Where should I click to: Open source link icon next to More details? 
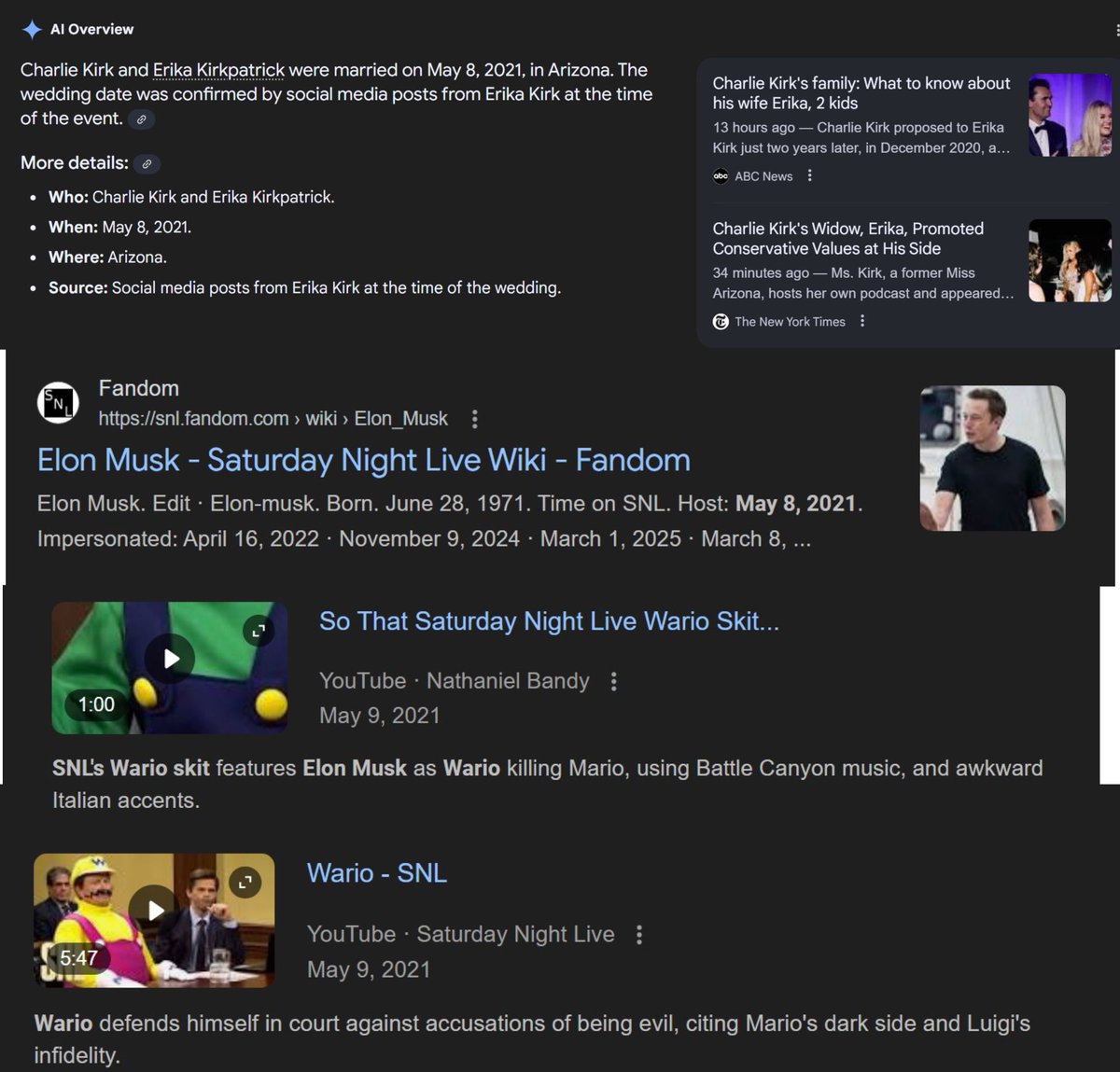click(x=147, y=164)
